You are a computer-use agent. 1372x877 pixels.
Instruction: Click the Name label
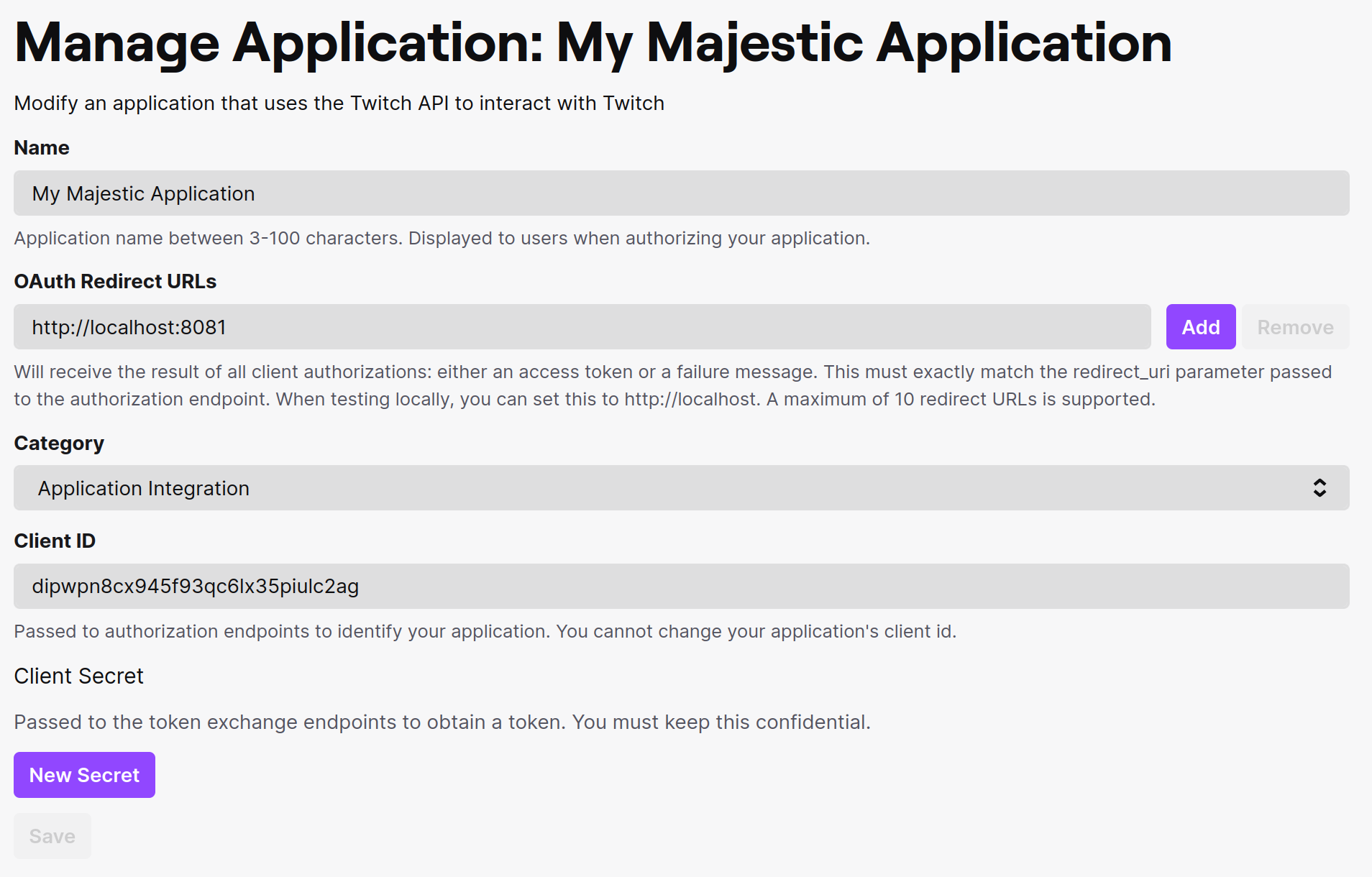click(x=42, y=147)
